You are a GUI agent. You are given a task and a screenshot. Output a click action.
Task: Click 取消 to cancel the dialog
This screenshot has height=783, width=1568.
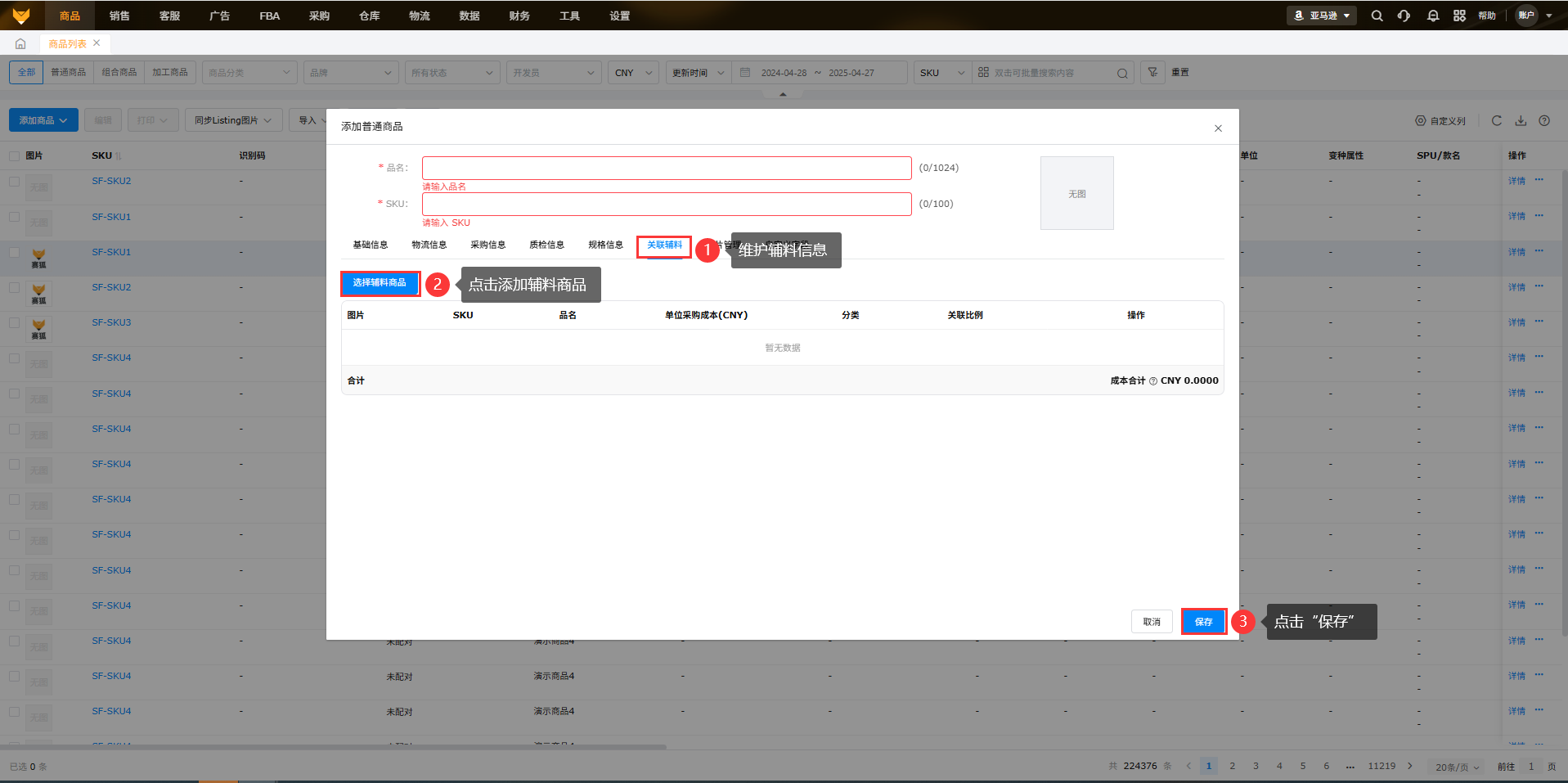pyautogui.click(x=1152, y=622)
